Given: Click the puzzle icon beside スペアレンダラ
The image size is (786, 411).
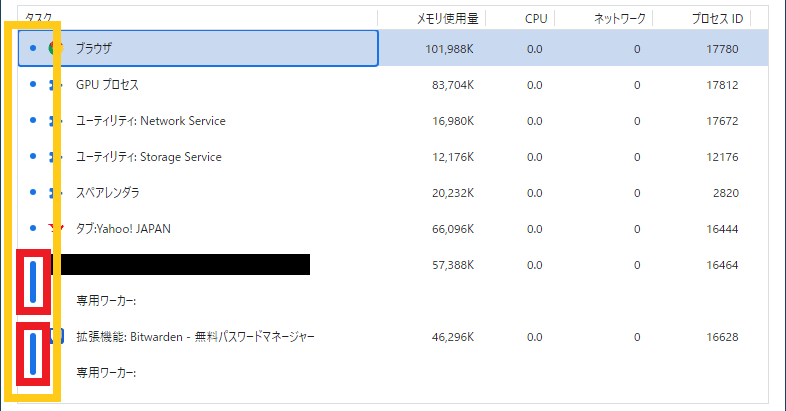Looking at the screenshot, I should click(x=56, y=193).
